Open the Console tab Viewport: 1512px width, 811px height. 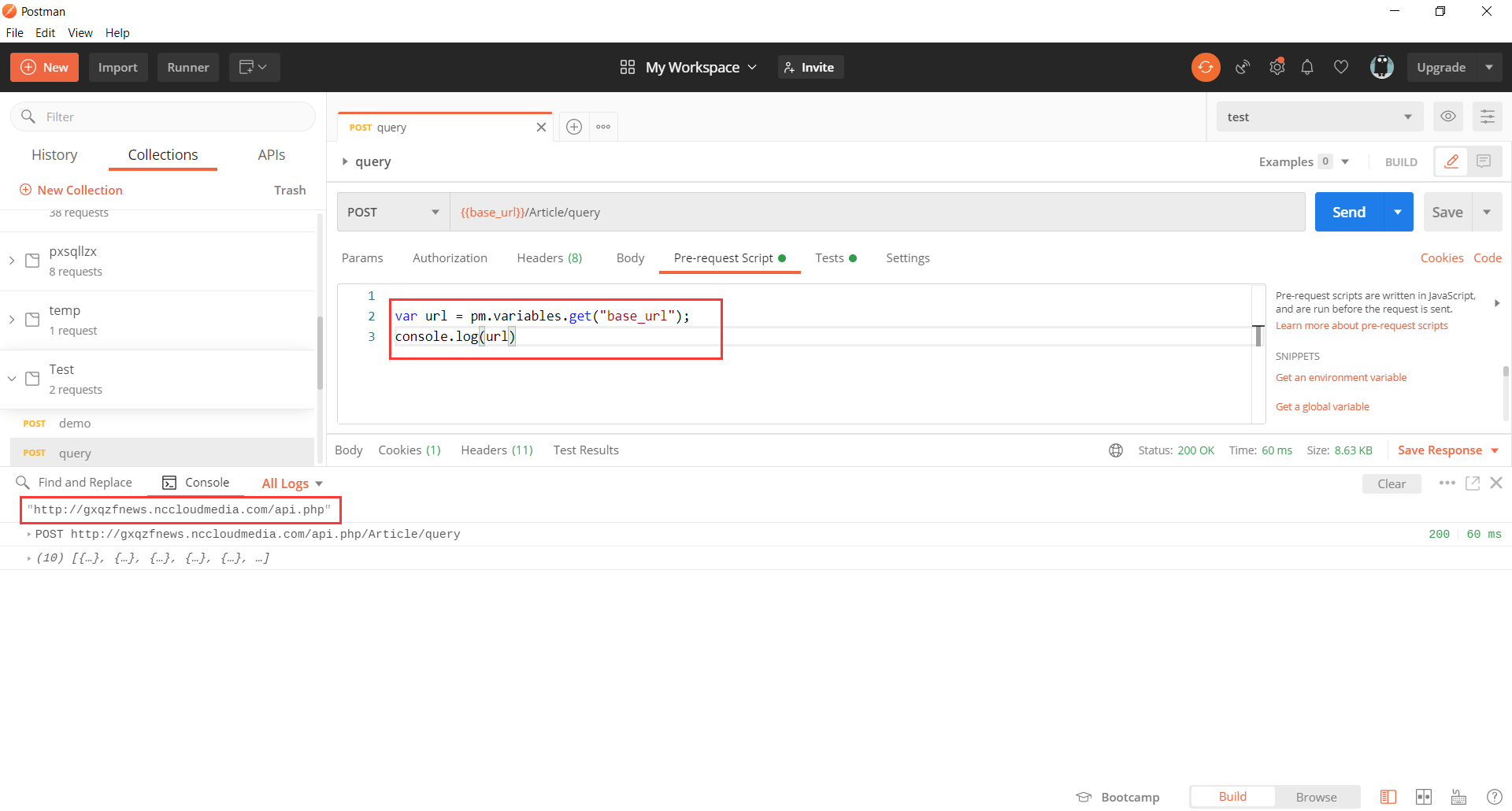tap(196, 483)
